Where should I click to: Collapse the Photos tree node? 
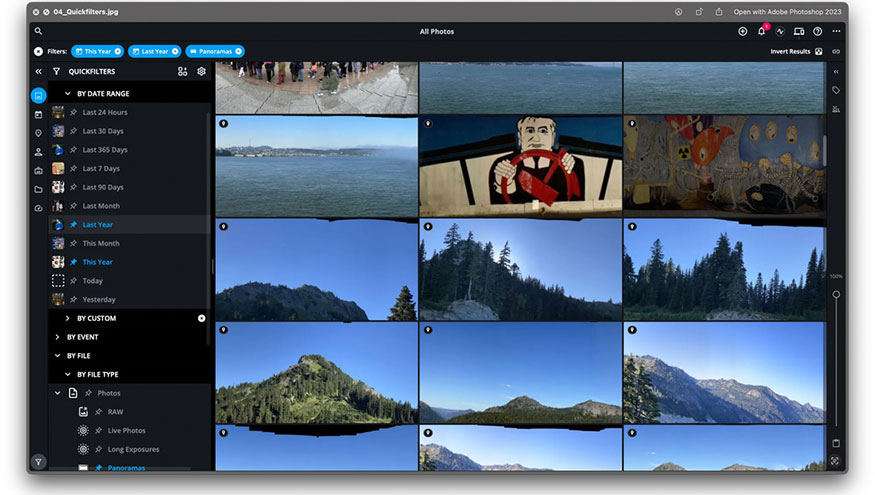[57, 393]
